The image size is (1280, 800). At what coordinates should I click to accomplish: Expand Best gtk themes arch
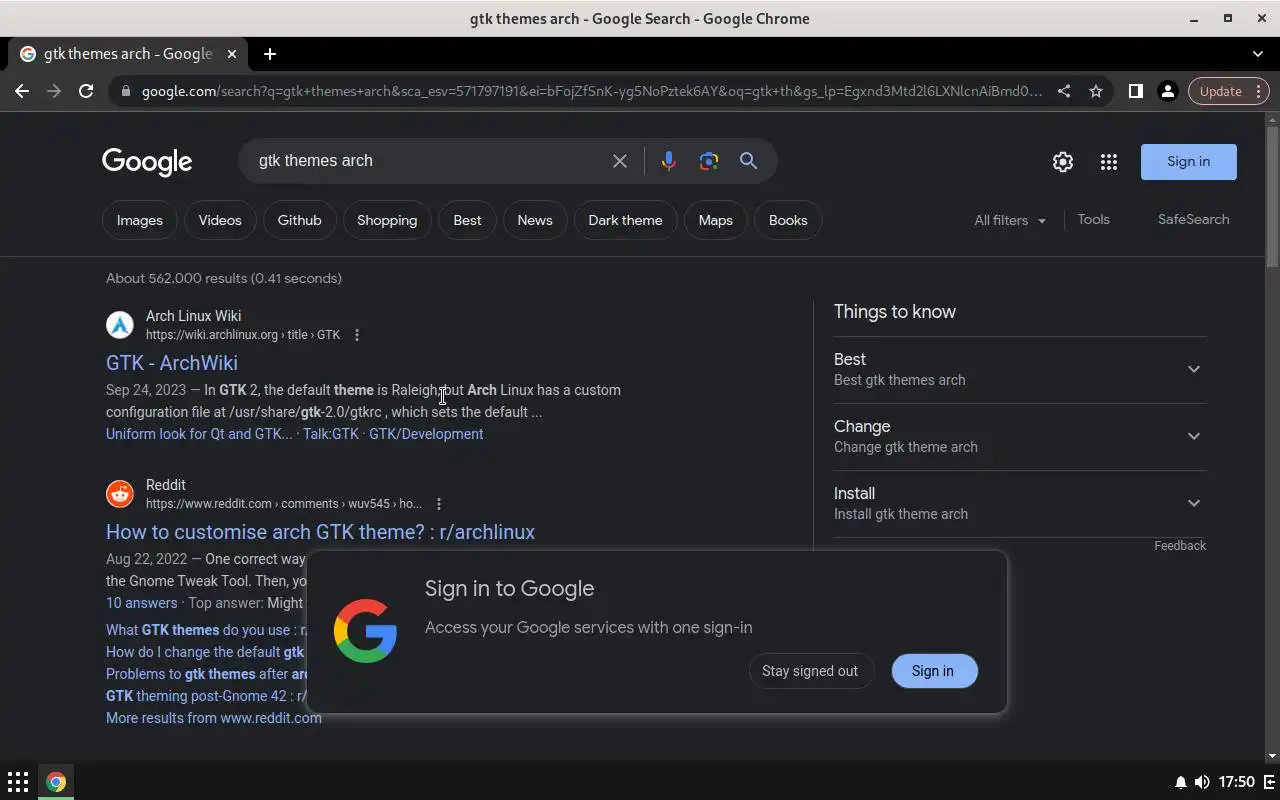[1020, 369]
